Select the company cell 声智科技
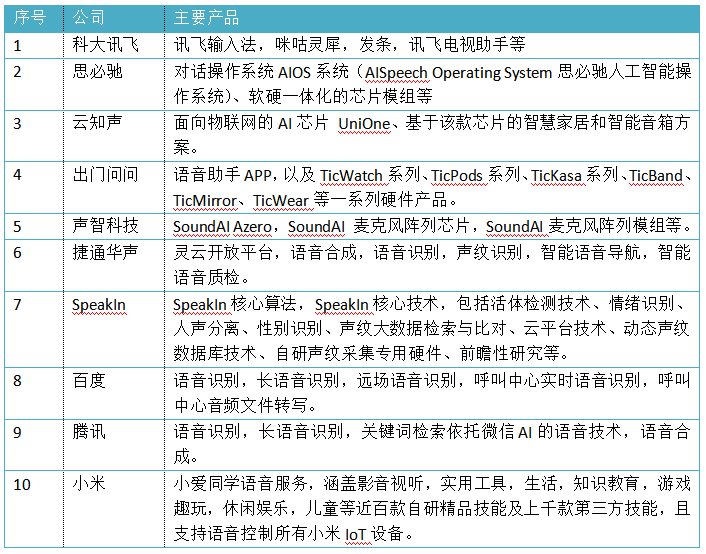 pyautogui.click(x=114, y=226)
